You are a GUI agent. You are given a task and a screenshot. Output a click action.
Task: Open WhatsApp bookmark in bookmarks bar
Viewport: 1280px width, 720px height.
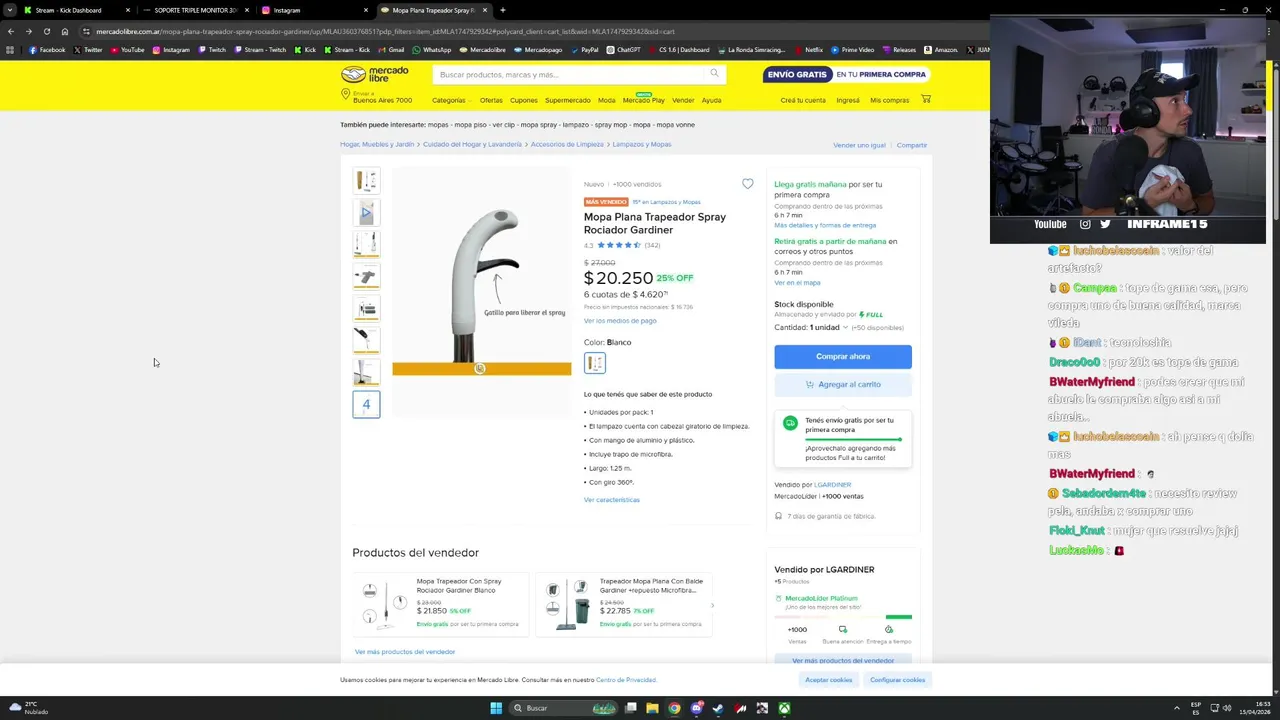(x=432, y=49)
